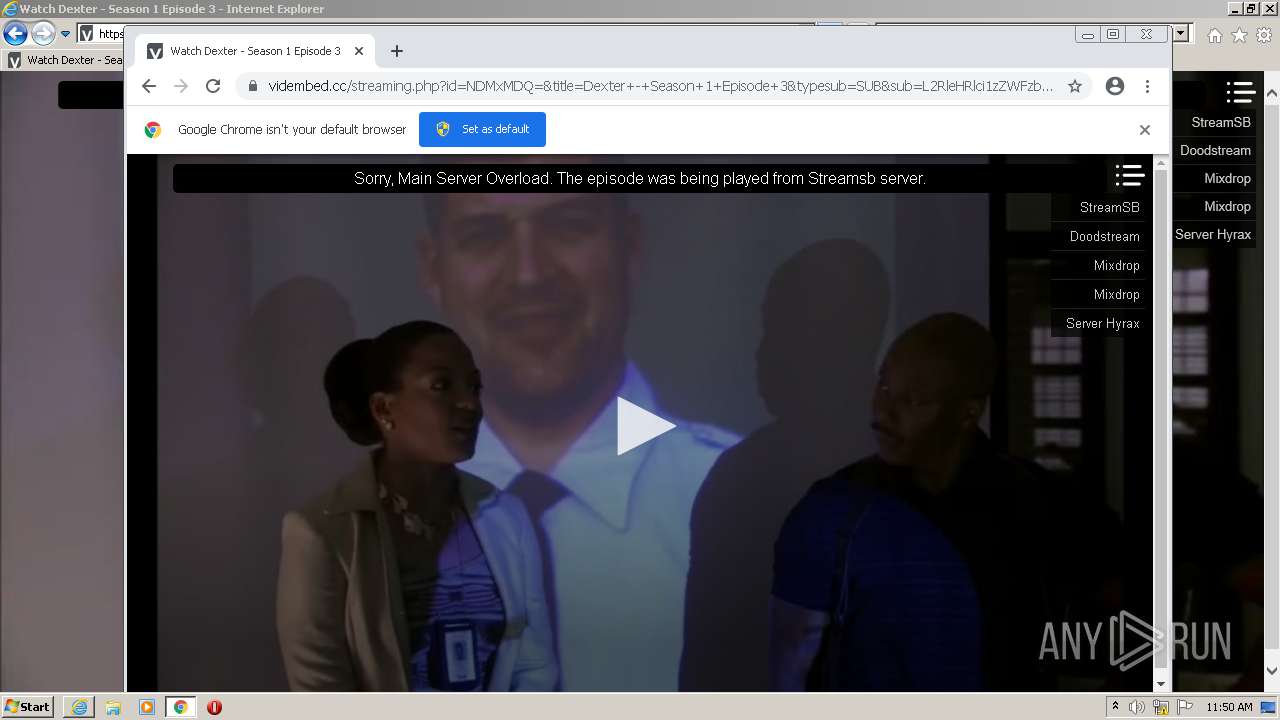Screen dimensions: 1280x720
Task: Select the second Mixdrop server in Chrome player
Action: click(x=1116, y=294)
